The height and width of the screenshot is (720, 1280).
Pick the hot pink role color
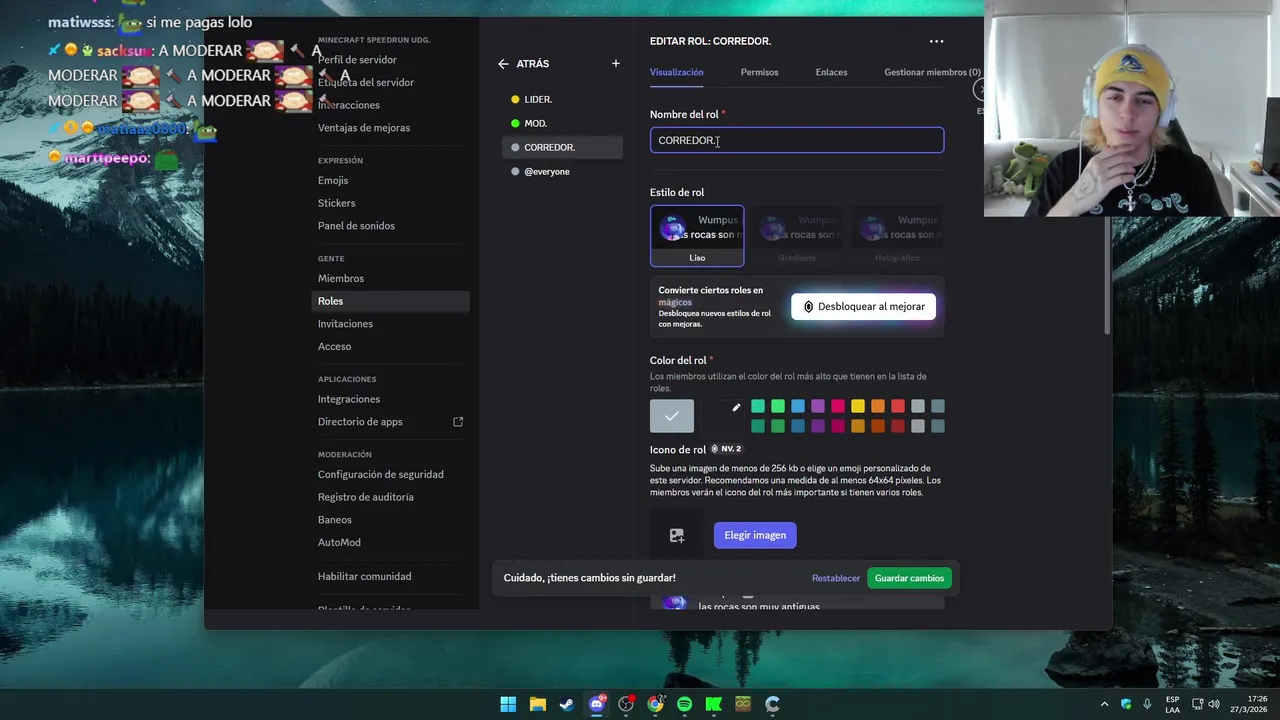838,406
